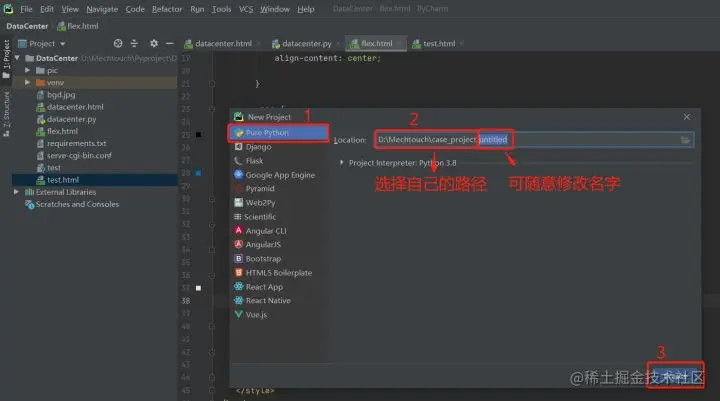This screenshot has width=720, height=401.
Task: Click the locate/scroll-from-source target icon
Action: pyautogui.click(x=118, y=43)
